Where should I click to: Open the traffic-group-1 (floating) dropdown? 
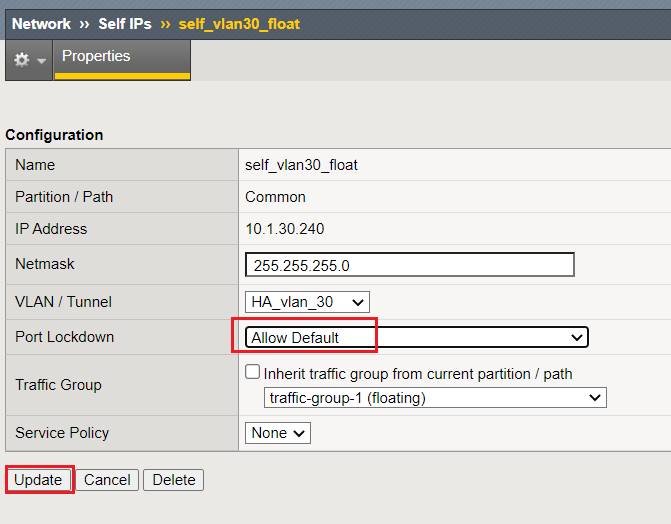click(435, 398)
